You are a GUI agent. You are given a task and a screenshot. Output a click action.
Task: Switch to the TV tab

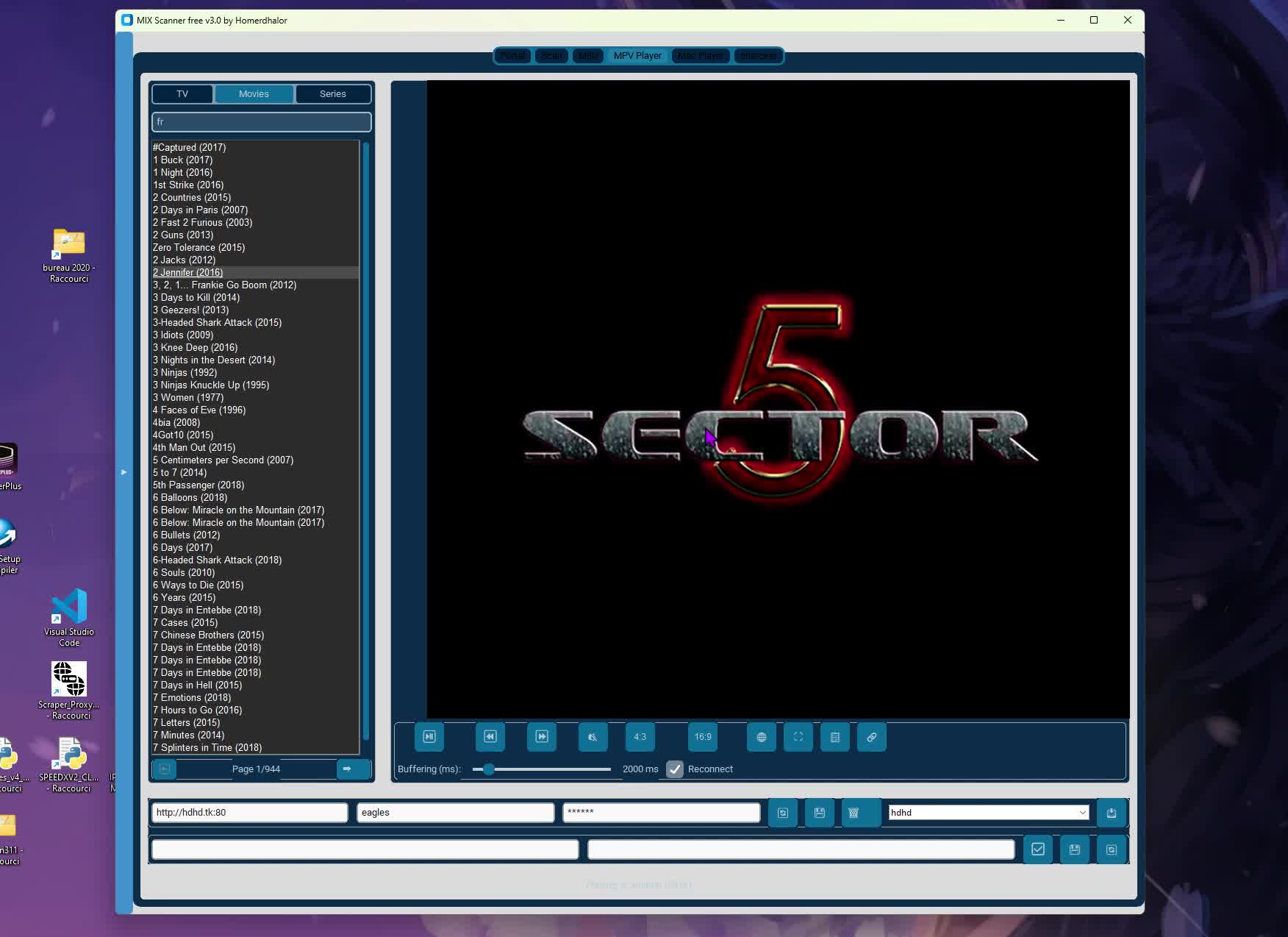click(x=182, y=94)
